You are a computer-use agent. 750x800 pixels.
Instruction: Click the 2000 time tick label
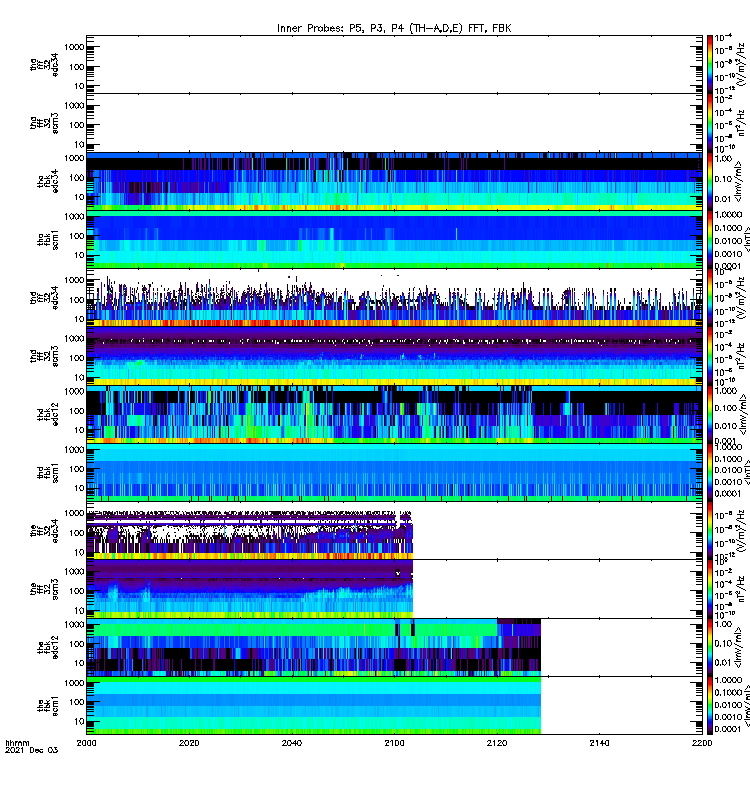86,743
